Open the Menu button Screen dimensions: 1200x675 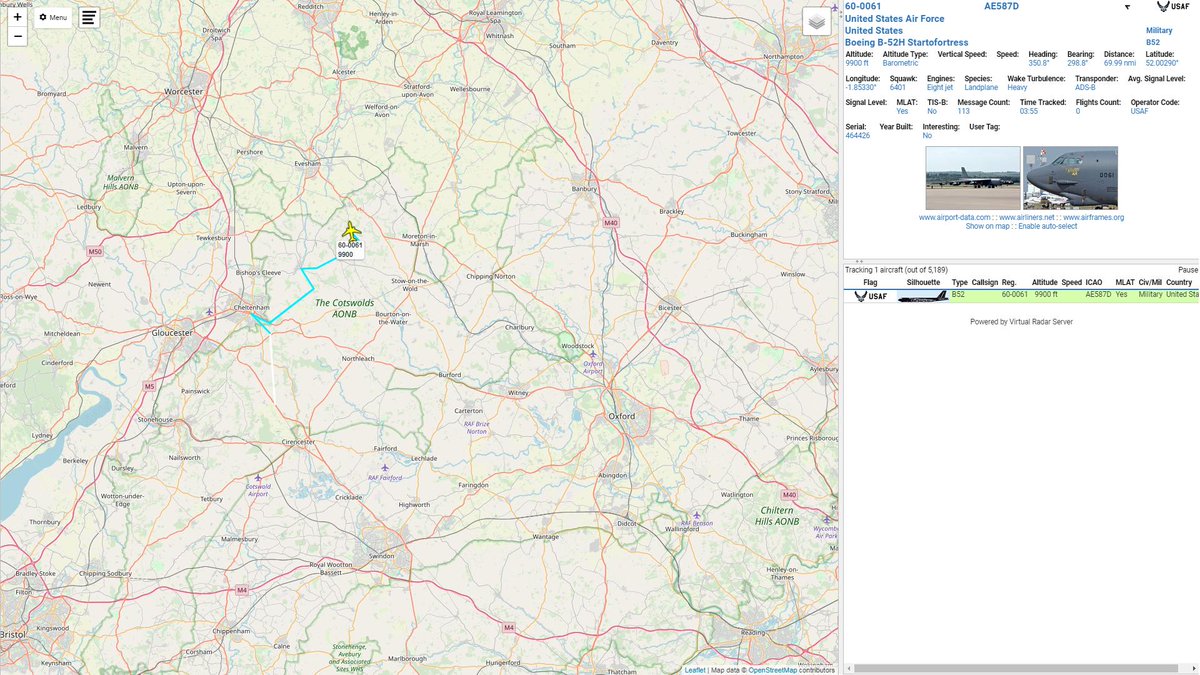53,17
